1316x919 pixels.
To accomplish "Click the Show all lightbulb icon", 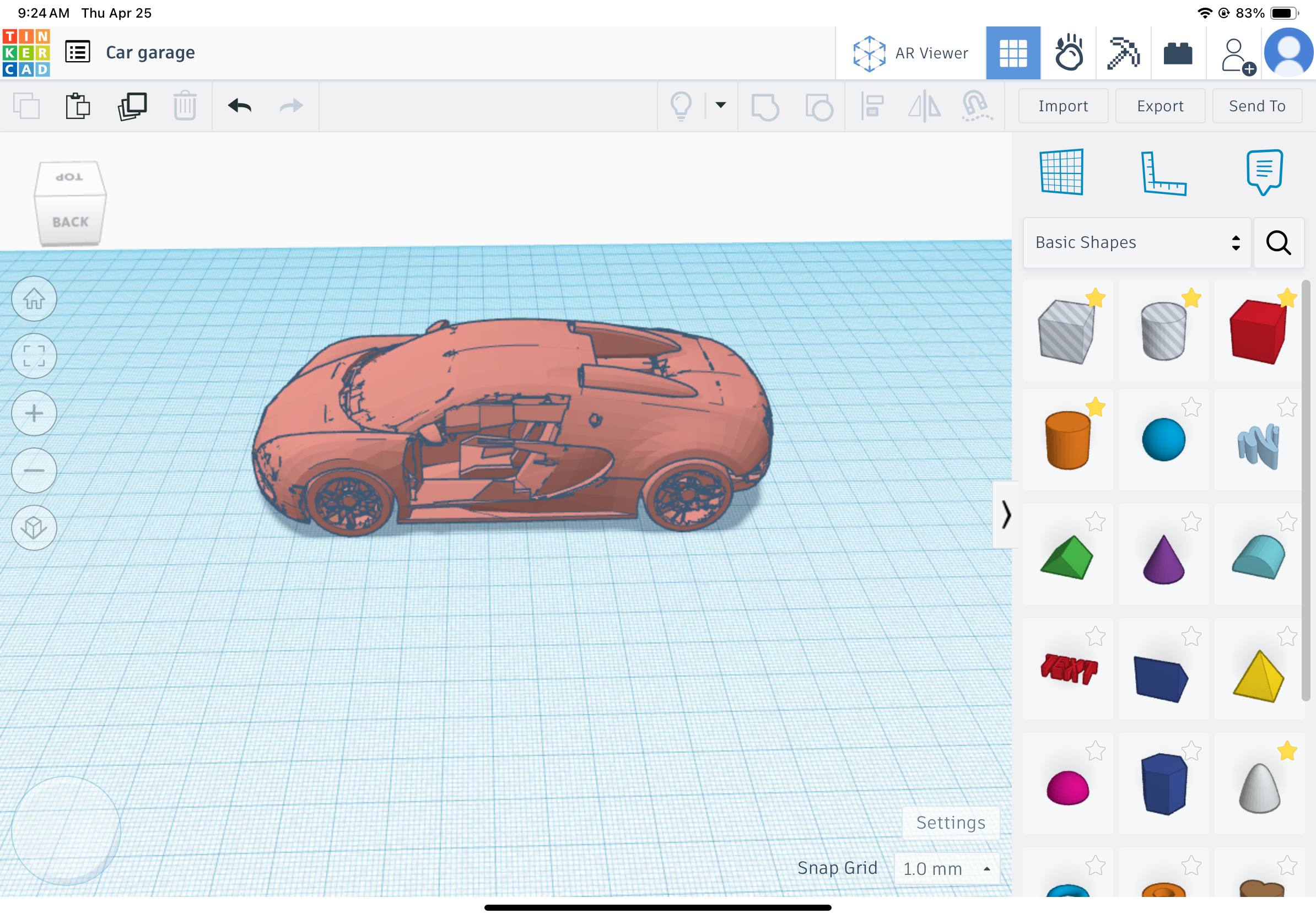I will 681,106.
